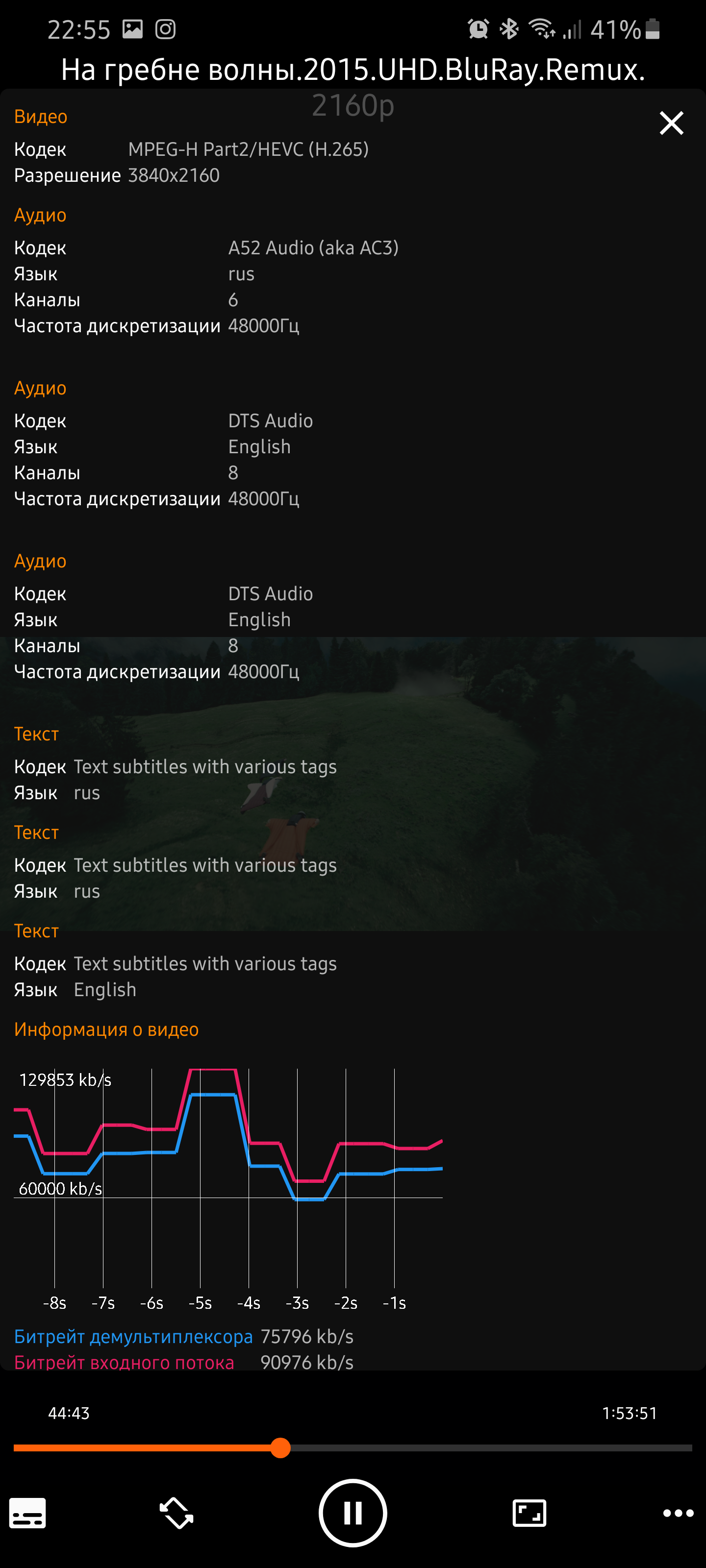Screen dimensions: 706x1568
Task: Tap the 'Видео' section header
Action: [40, 116]
